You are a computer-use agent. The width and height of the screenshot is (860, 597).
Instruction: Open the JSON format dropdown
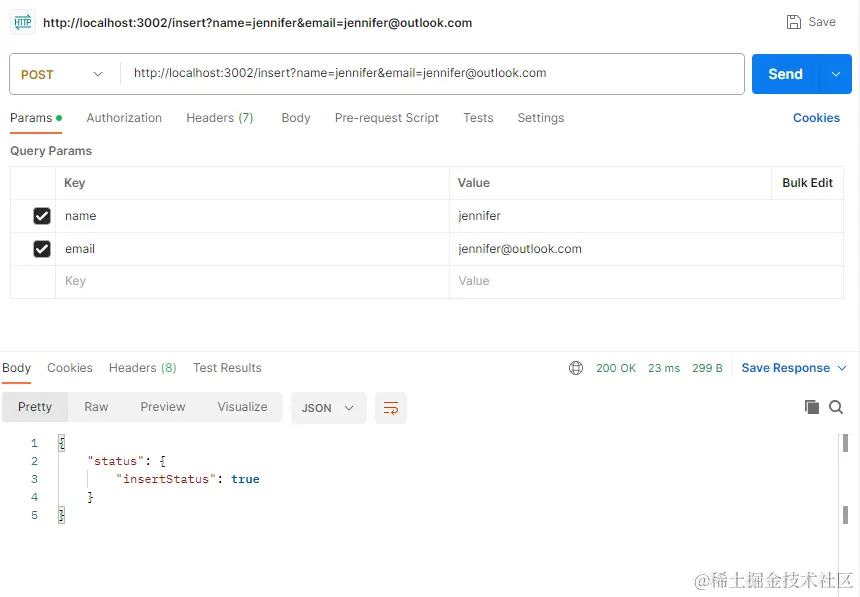[x=328, y=408]
